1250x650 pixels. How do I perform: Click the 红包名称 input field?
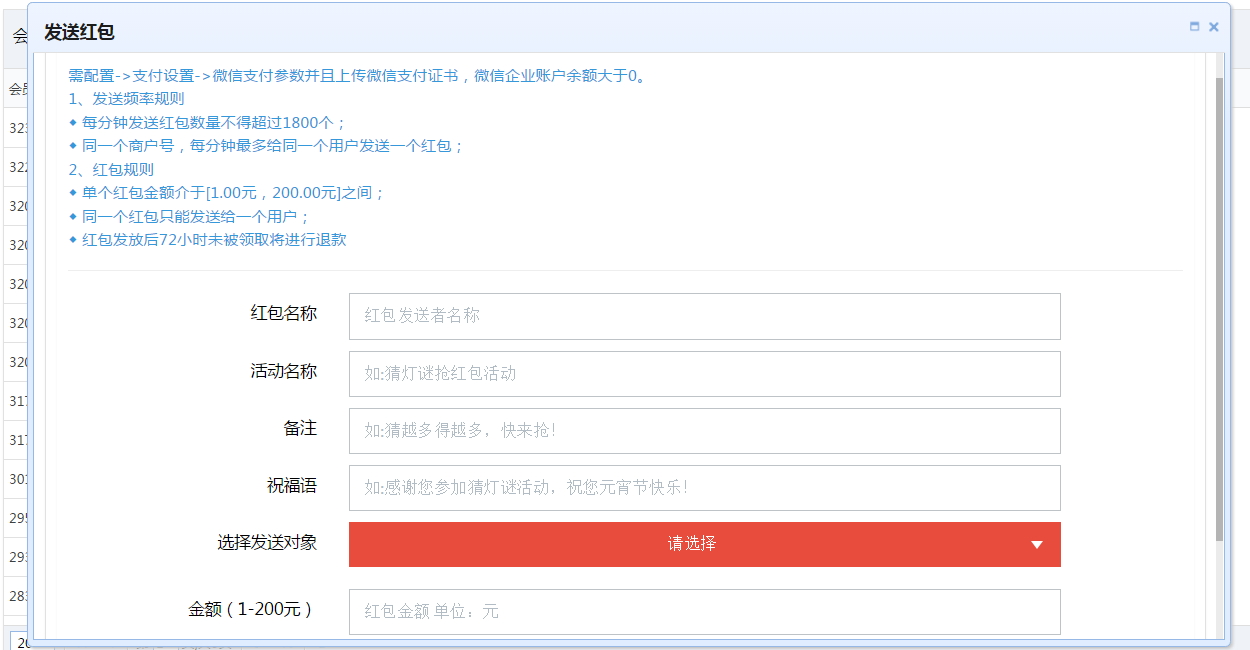click(x=704, y=316)
